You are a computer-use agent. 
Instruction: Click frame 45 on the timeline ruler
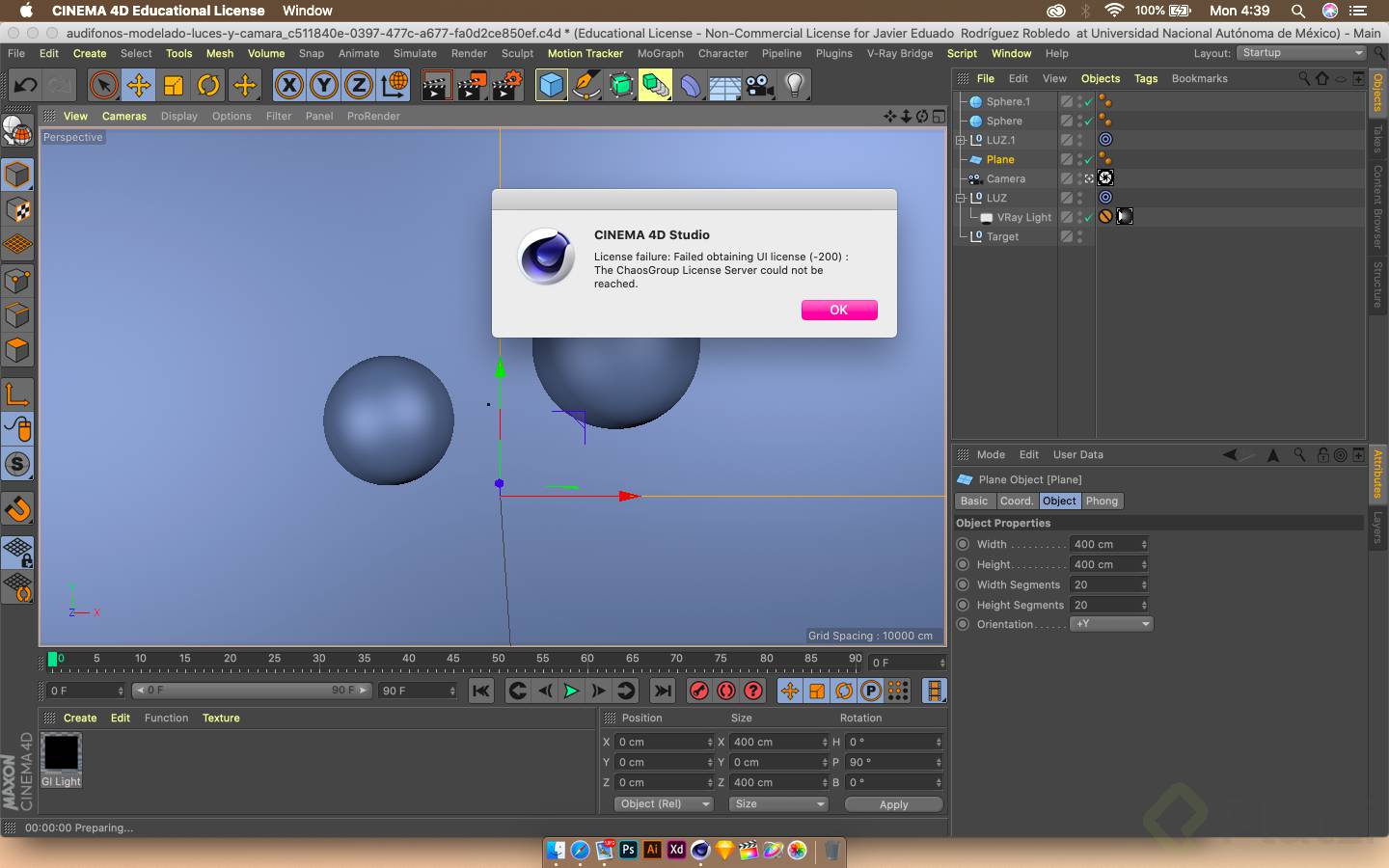(x=453, y=660)
